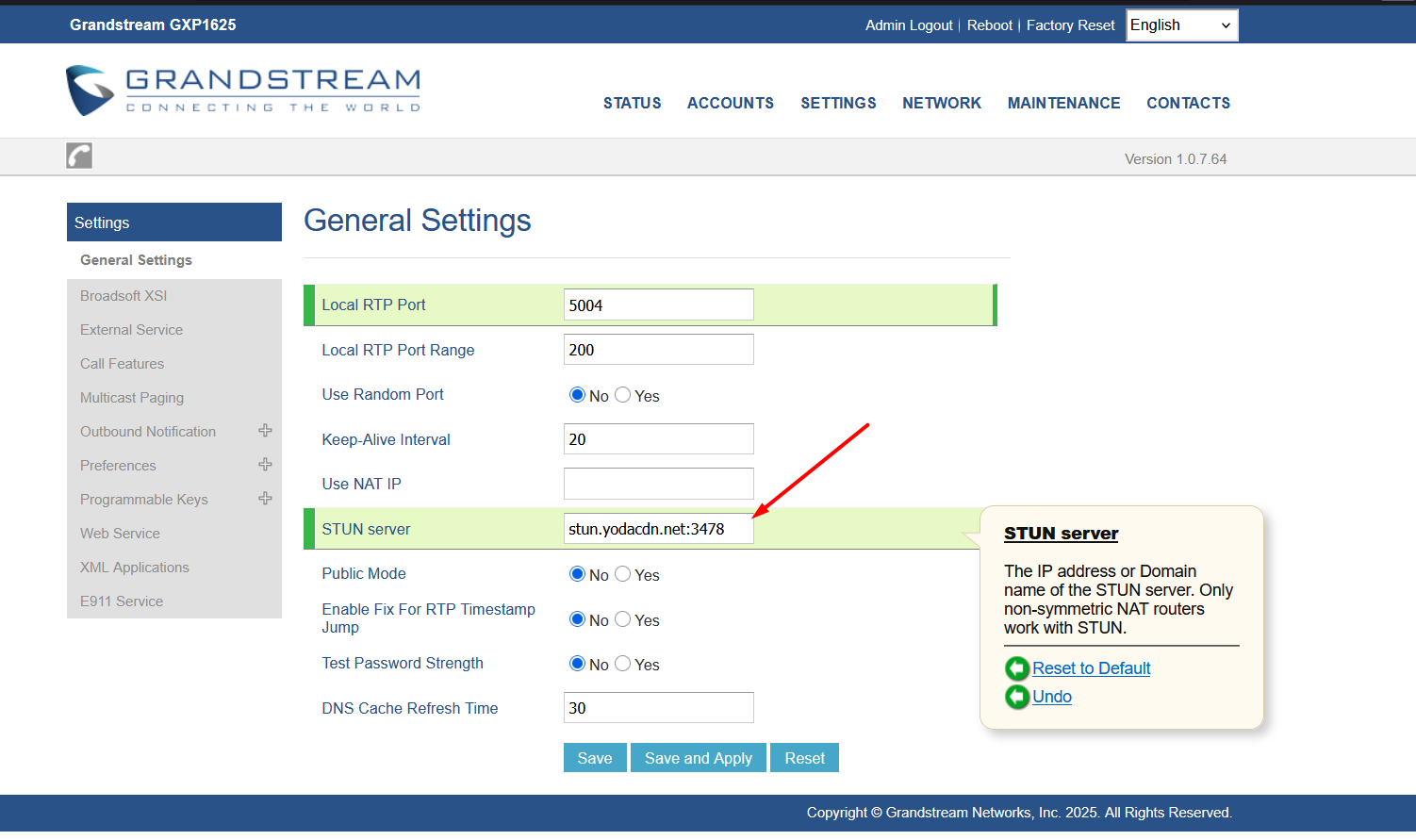Expand Programmable Keys plus icon
Viewport: 1416px width, 840px height.
pos(266,499)
